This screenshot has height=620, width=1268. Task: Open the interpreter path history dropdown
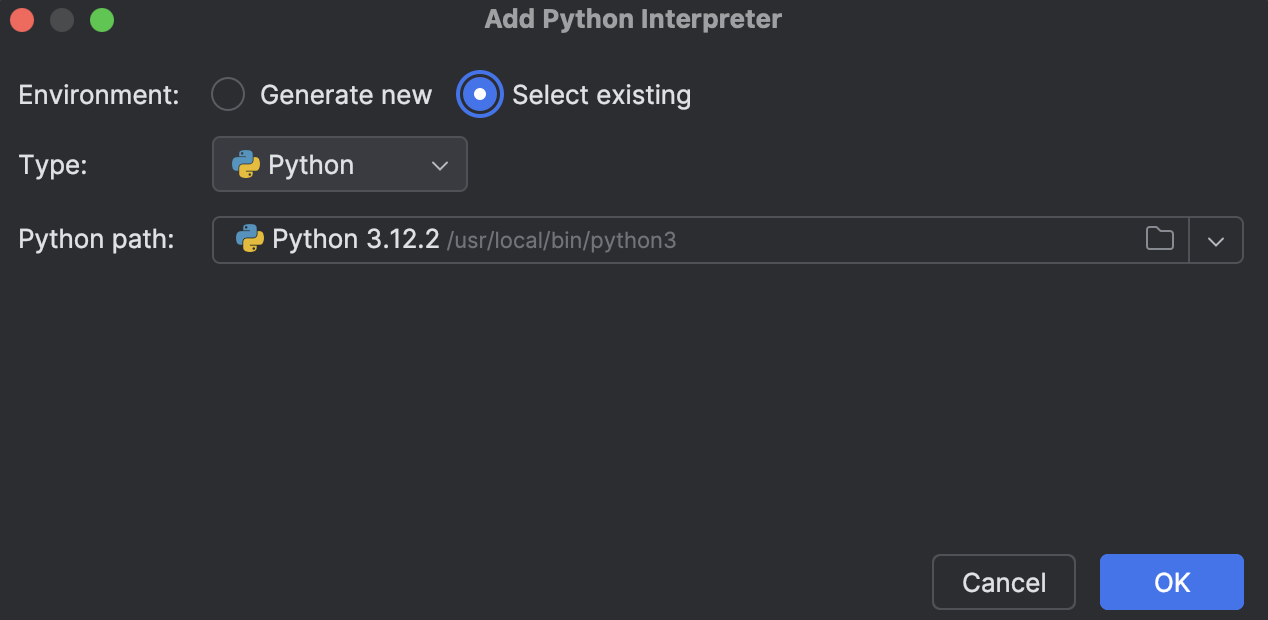pos(1216,240)
